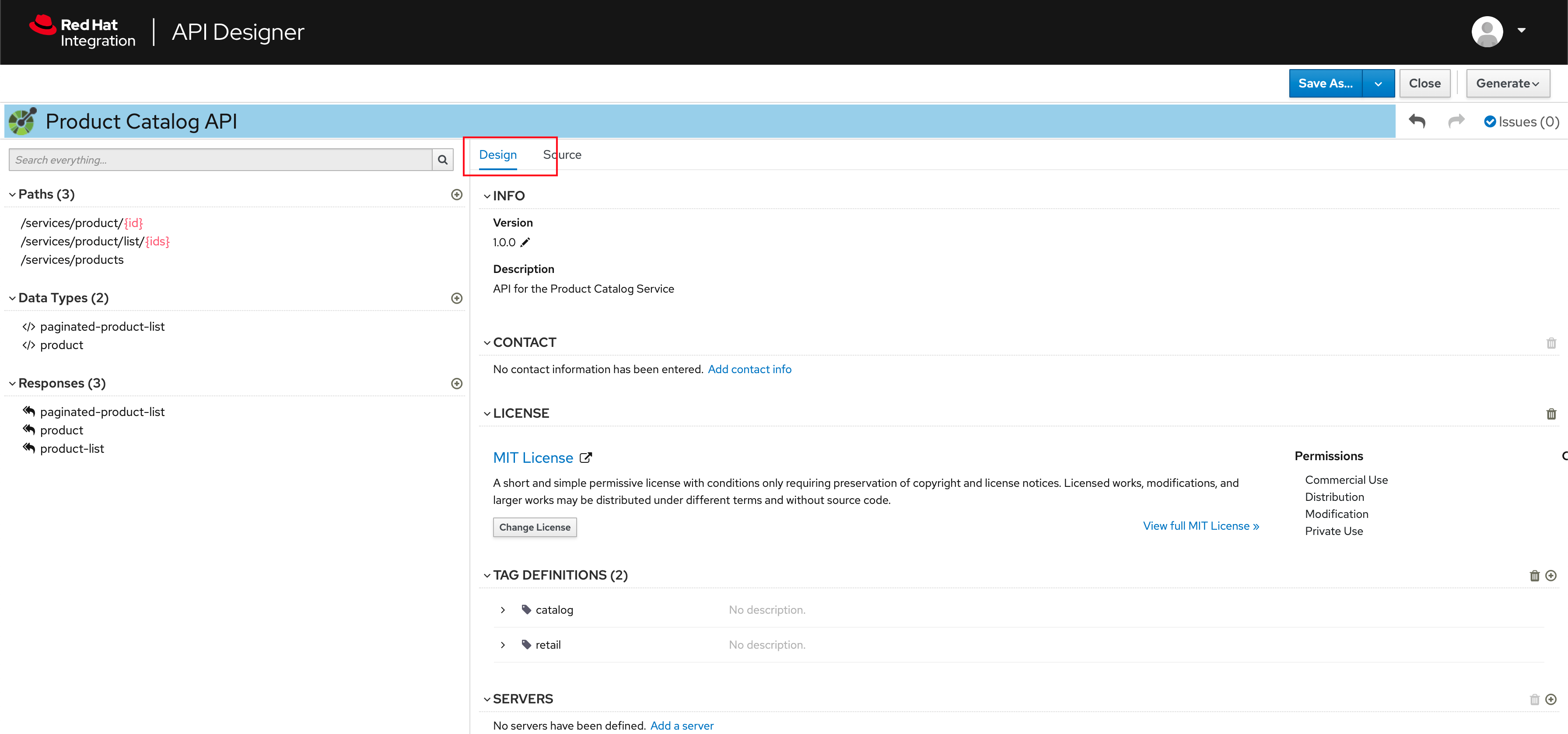1568x734 pixels.
Task: Collapse the Paths section
Action: [12, 194]
